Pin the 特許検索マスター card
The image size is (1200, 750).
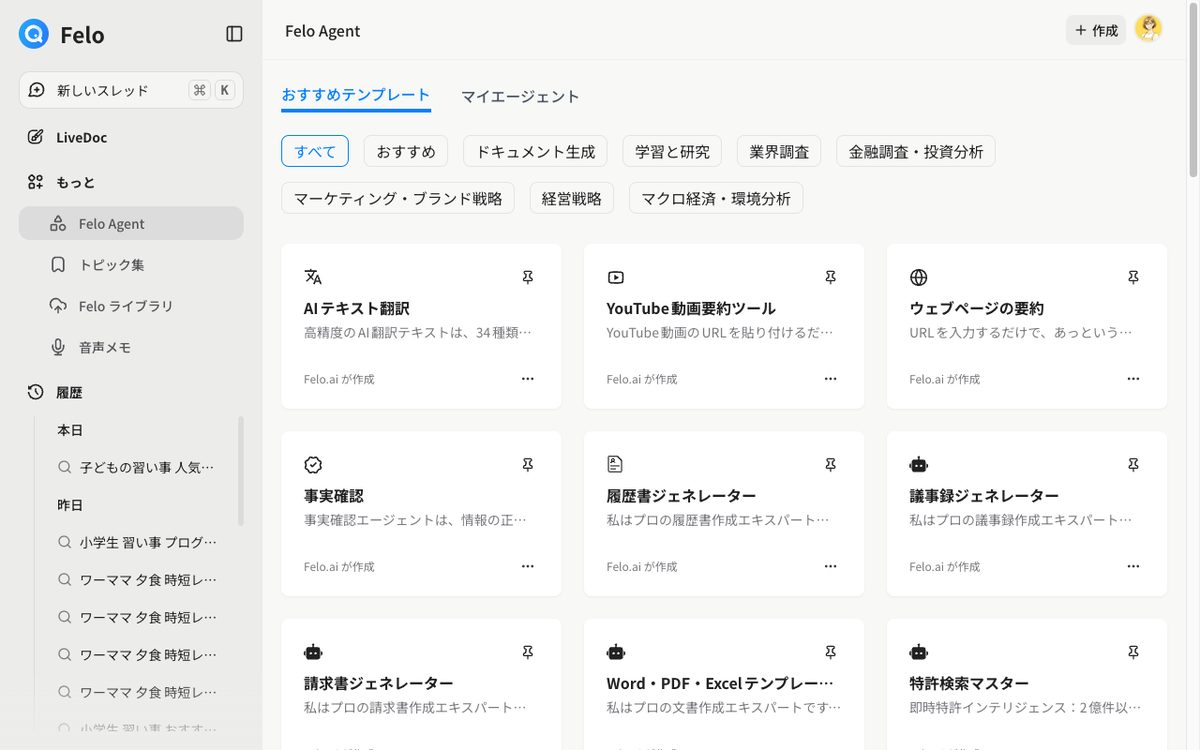(1133, 652)
